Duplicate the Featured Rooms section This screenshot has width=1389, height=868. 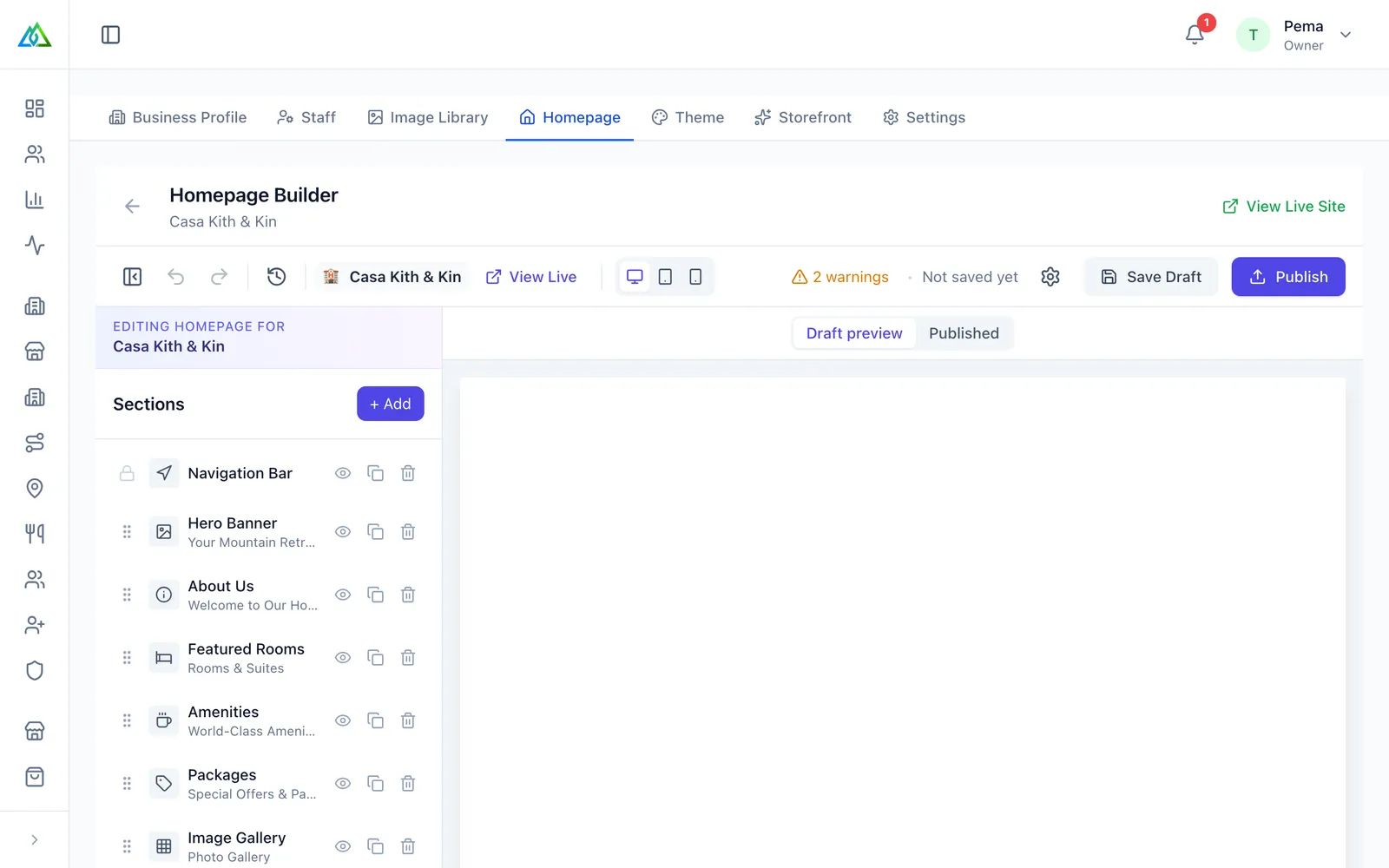(375, 658)
